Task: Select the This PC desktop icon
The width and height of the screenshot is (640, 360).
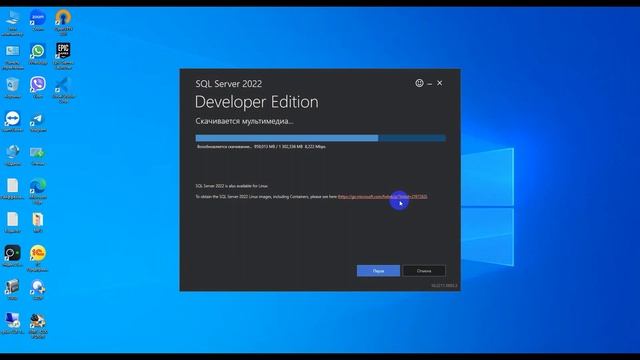Action: (12, 22)
